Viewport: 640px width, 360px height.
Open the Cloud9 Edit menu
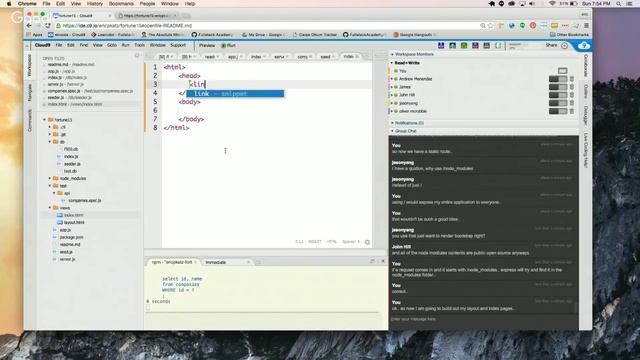[x=71, y=45]
